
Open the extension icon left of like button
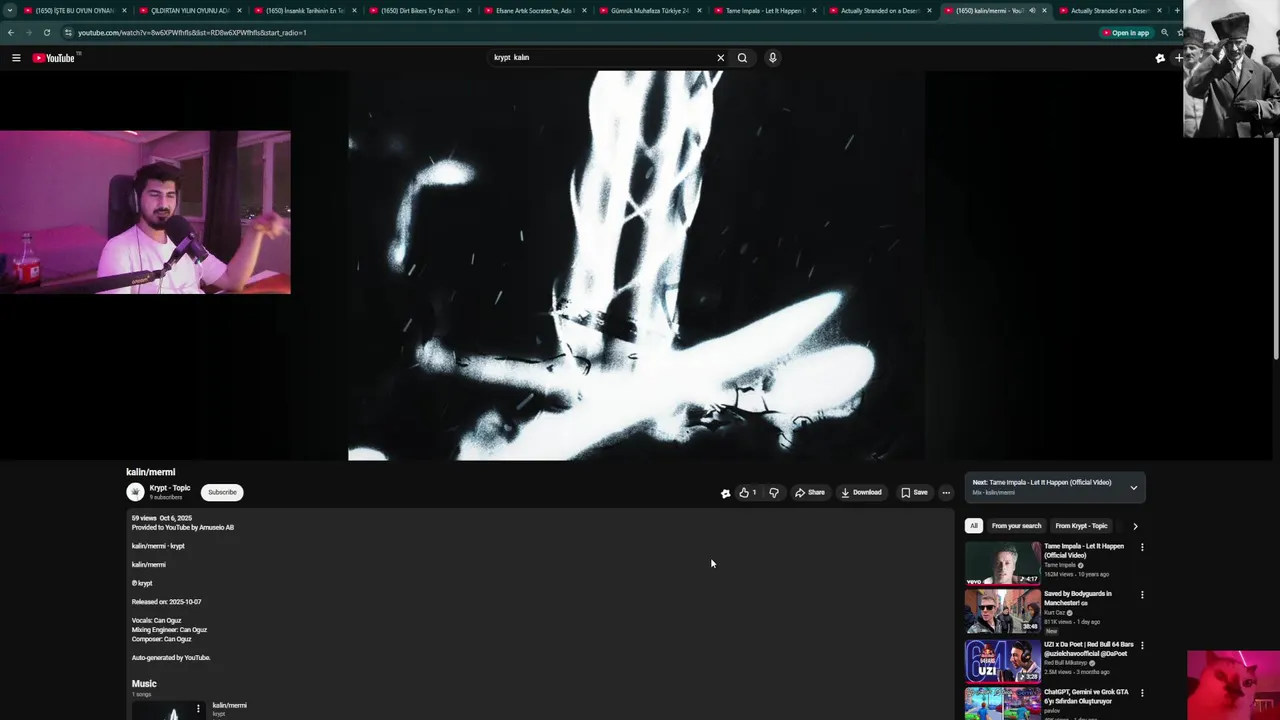click(725, 493)
